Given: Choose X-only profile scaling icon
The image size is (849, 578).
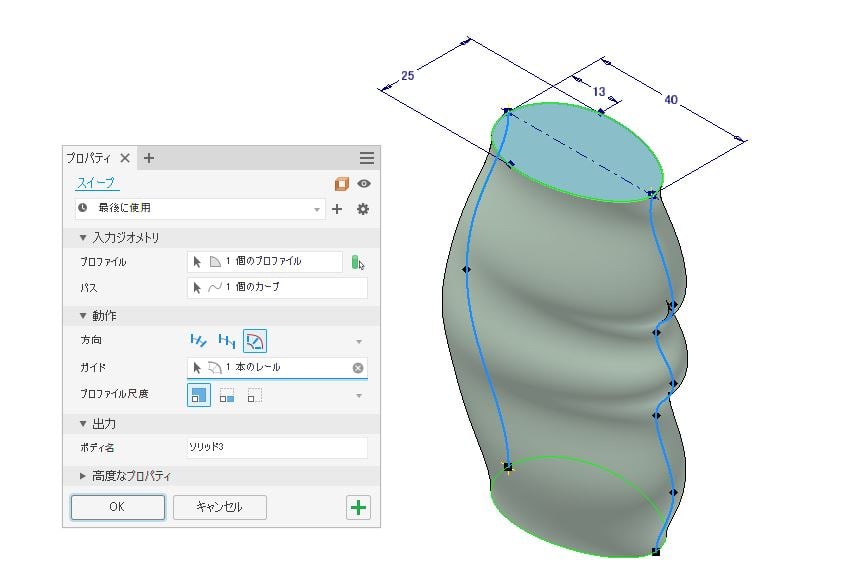Looking at the screenshot, I should (227, 395).
